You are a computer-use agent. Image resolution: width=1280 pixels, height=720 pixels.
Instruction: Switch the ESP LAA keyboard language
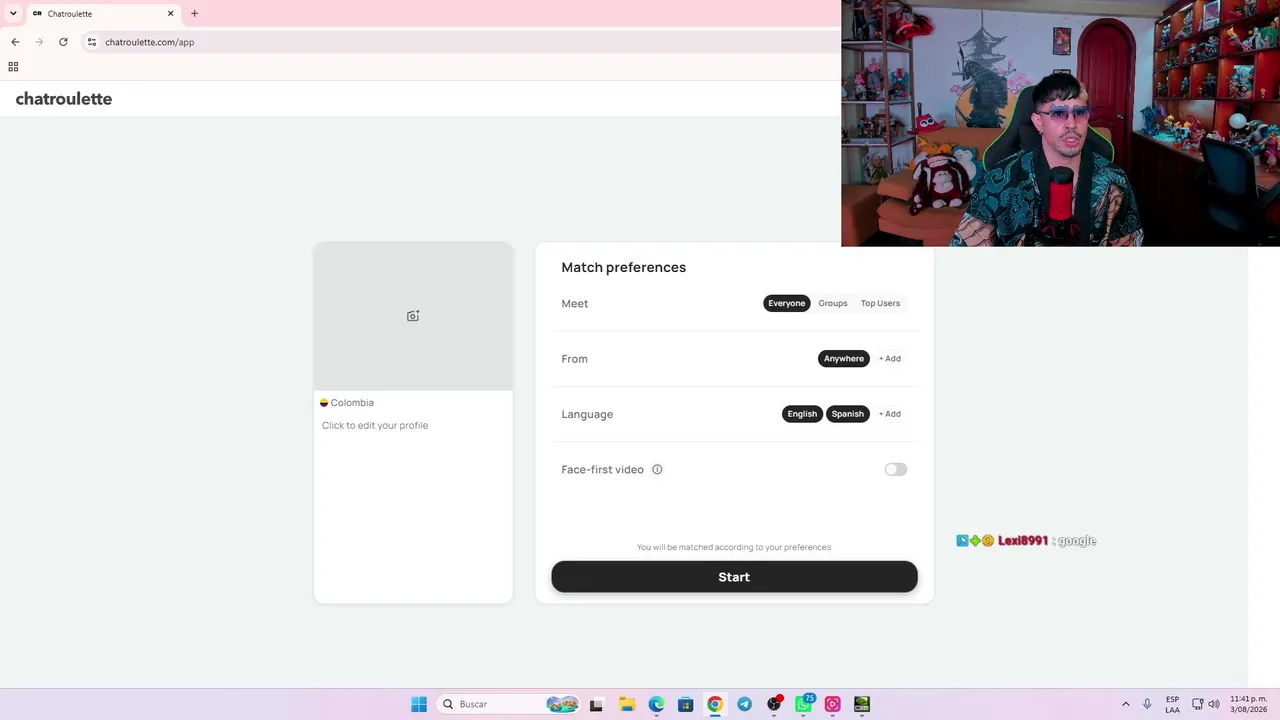(x=1172, y=704)
